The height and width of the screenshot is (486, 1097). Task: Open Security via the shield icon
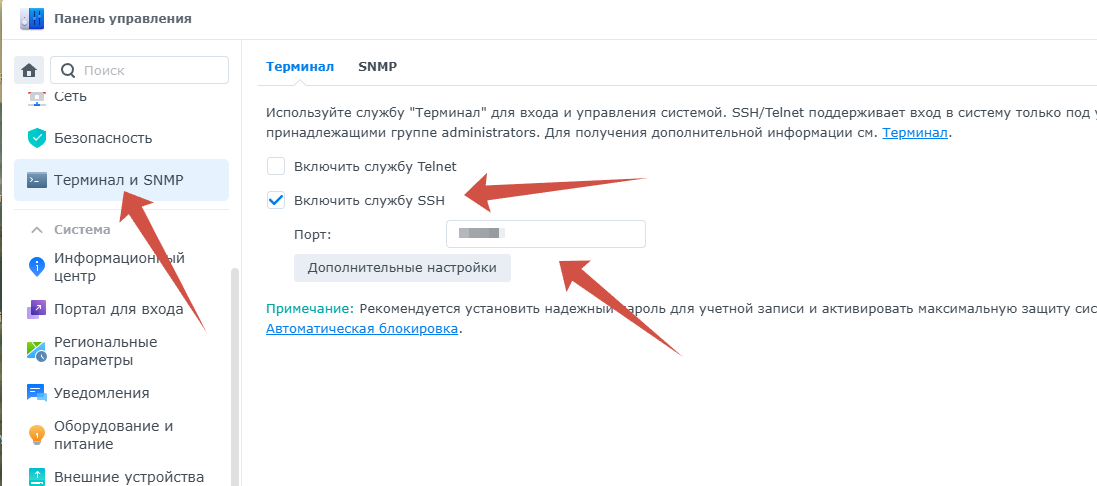tap(37, 138)
